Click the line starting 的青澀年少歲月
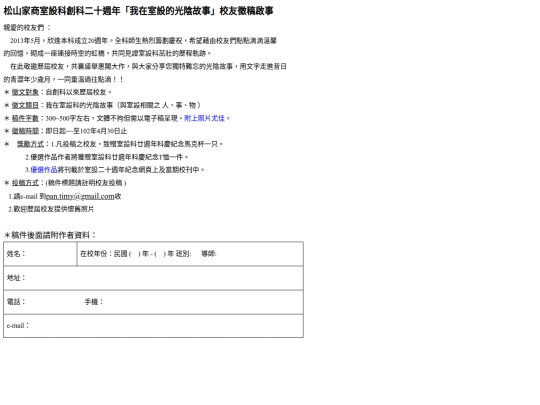 pos(63,79)
